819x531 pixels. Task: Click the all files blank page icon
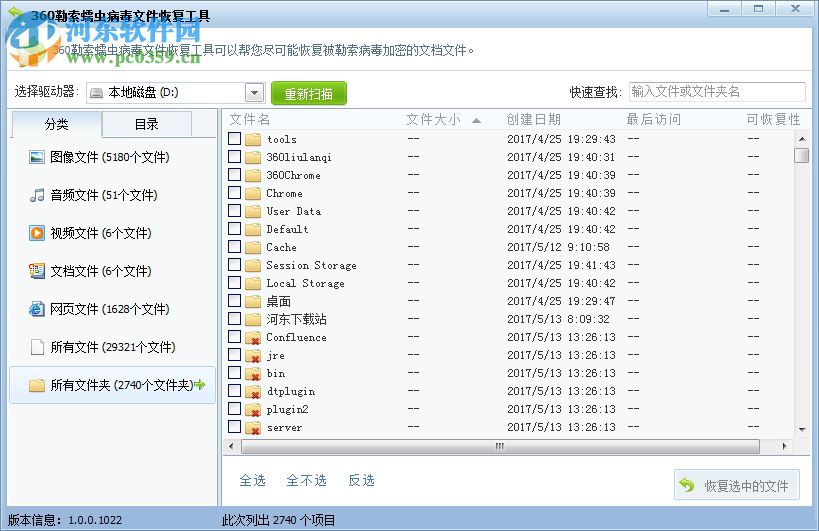pyautogui.click(x=37, y=347)
